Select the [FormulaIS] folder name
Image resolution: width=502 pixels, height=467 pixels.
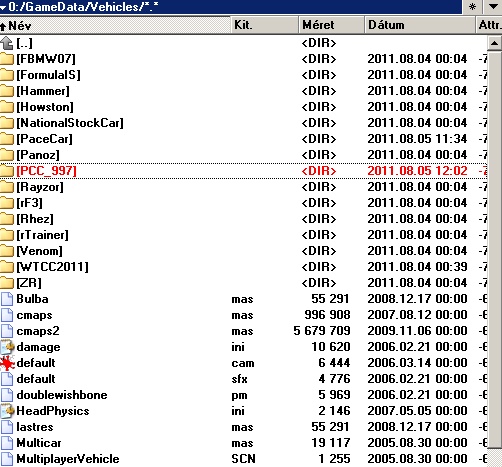pyautogui.click(x=49, y=75)
